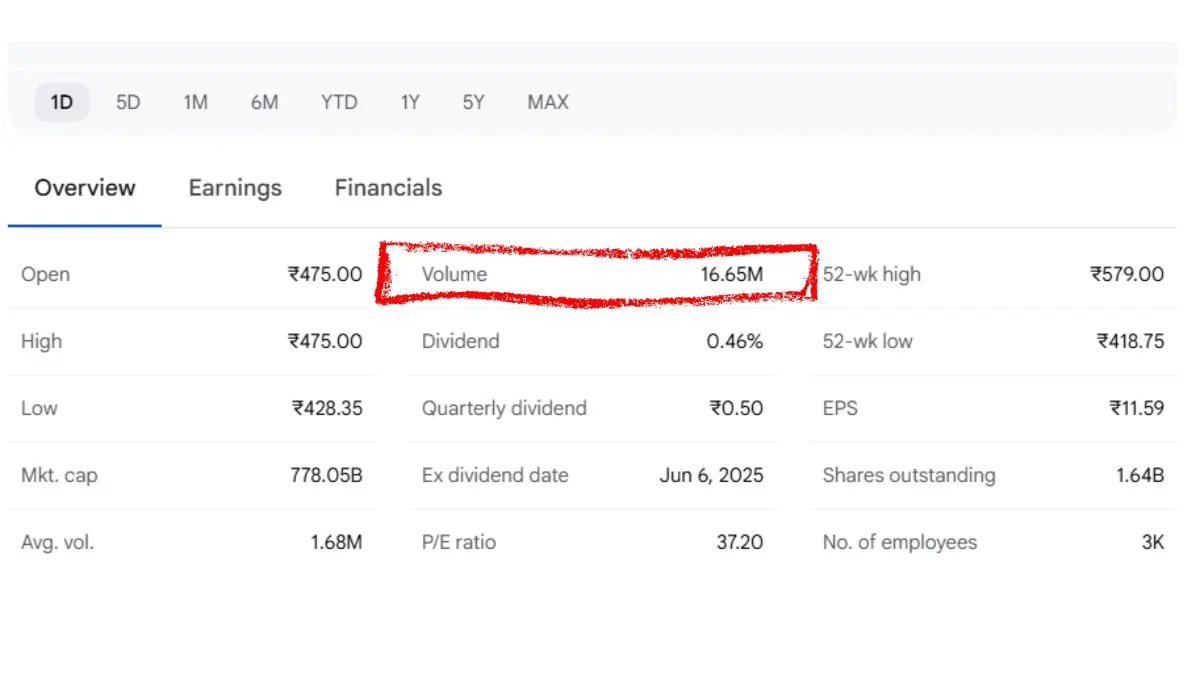Click quarterly dividend value ₹0.50
This screenshot has height=675, width=1200.
[737, 408]
